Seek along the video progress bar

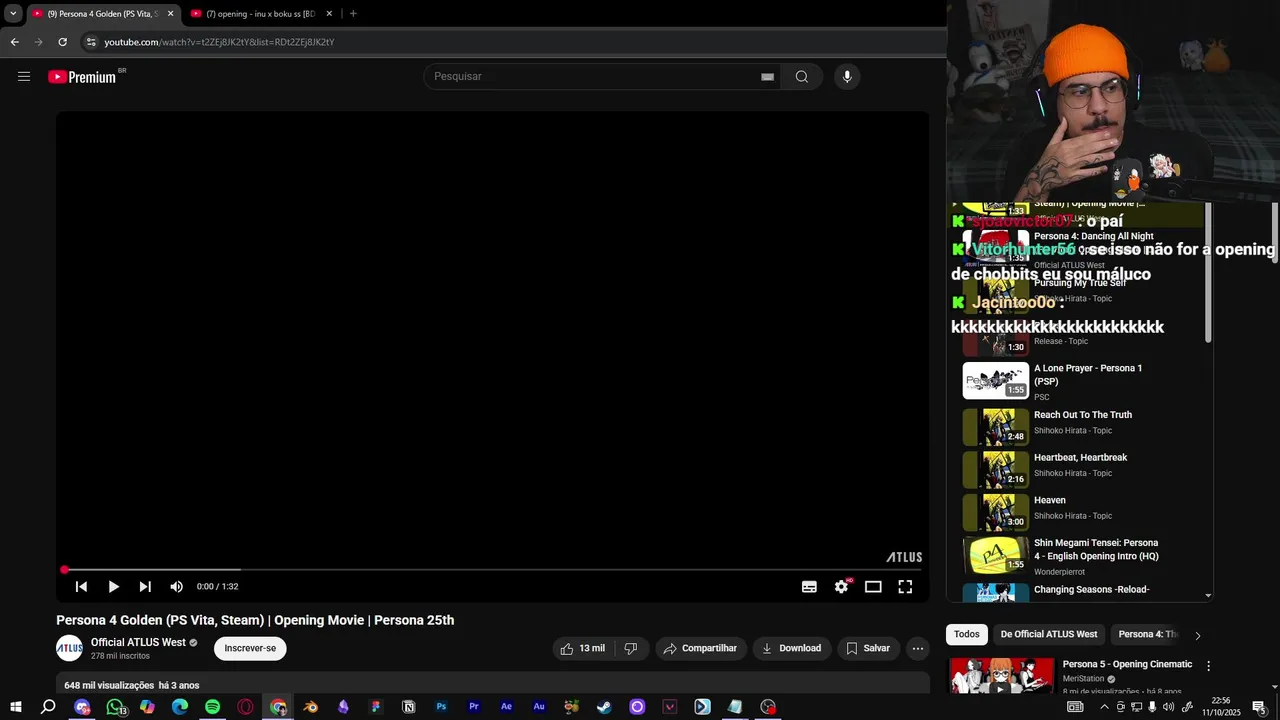point(492,570)
